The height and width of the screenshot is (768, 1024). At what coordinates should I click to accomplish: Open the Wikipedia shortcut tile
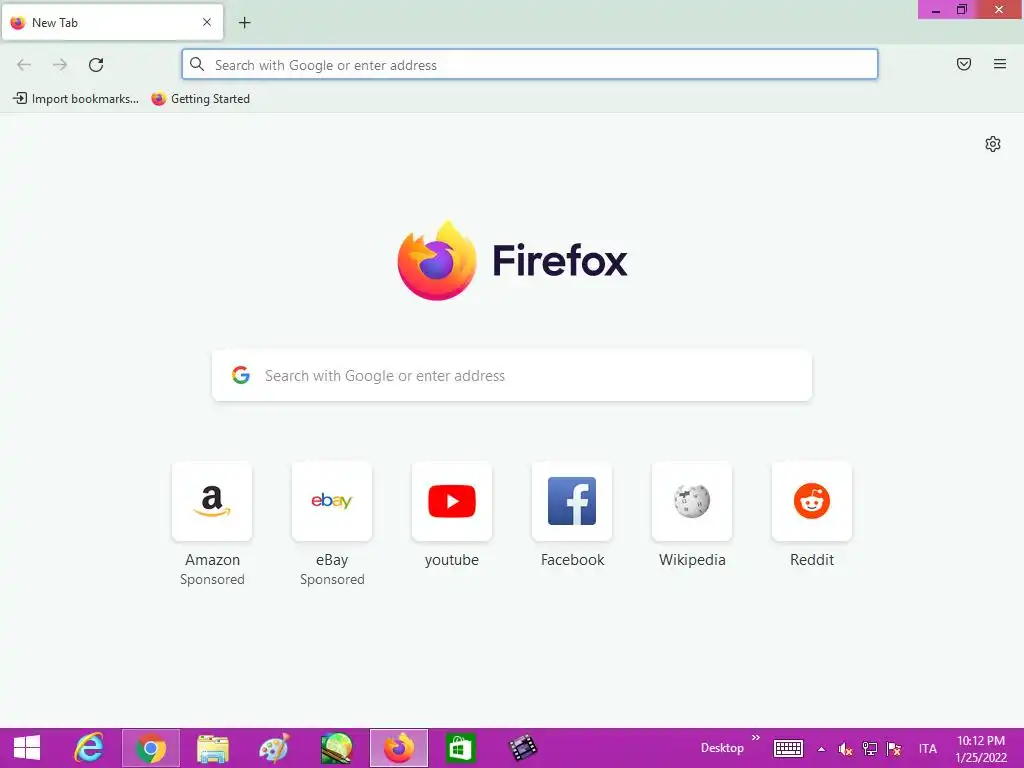pos(692,502)
